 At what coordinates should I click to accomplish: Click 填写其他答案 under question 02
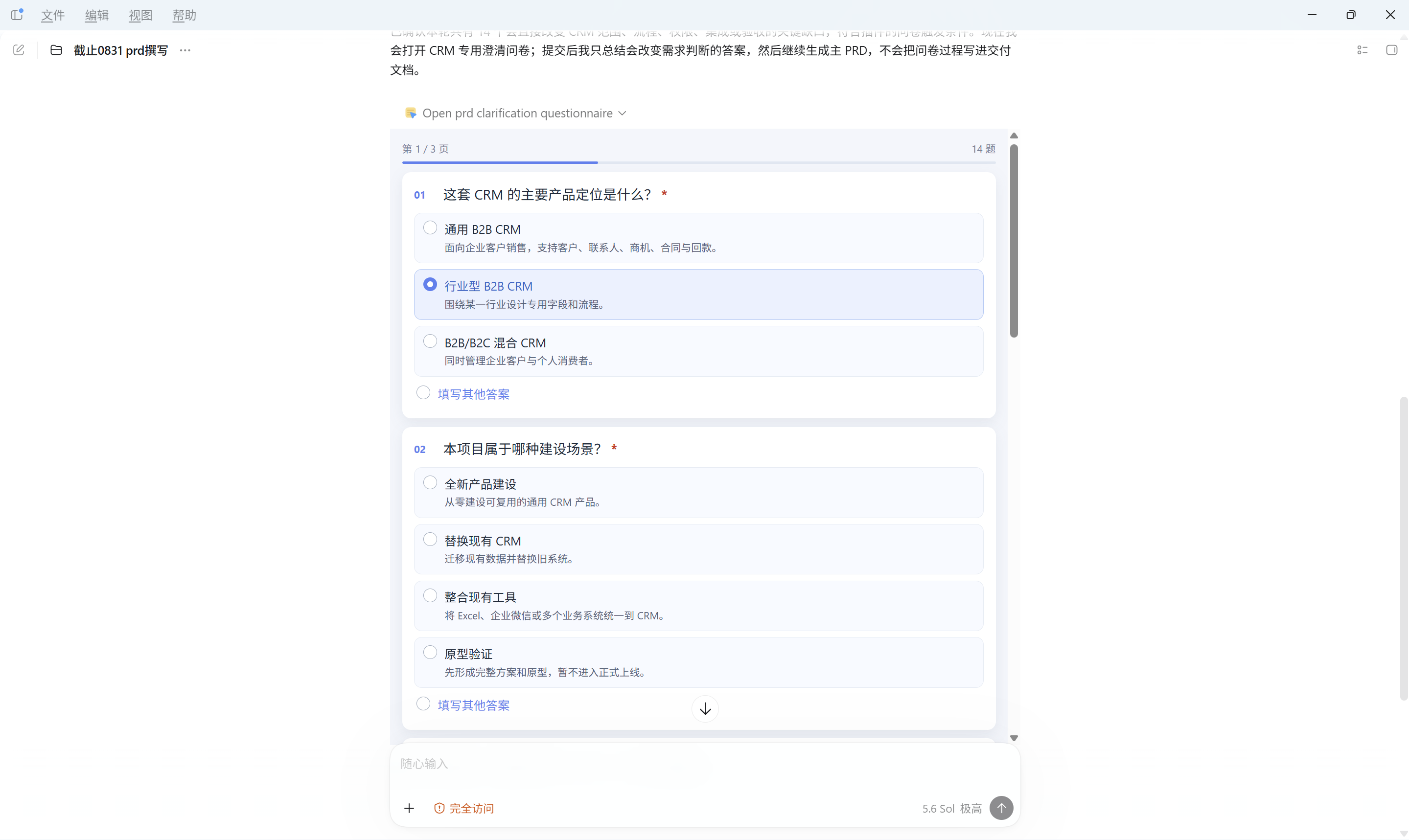pyautogui.click(x=473, y=705)
